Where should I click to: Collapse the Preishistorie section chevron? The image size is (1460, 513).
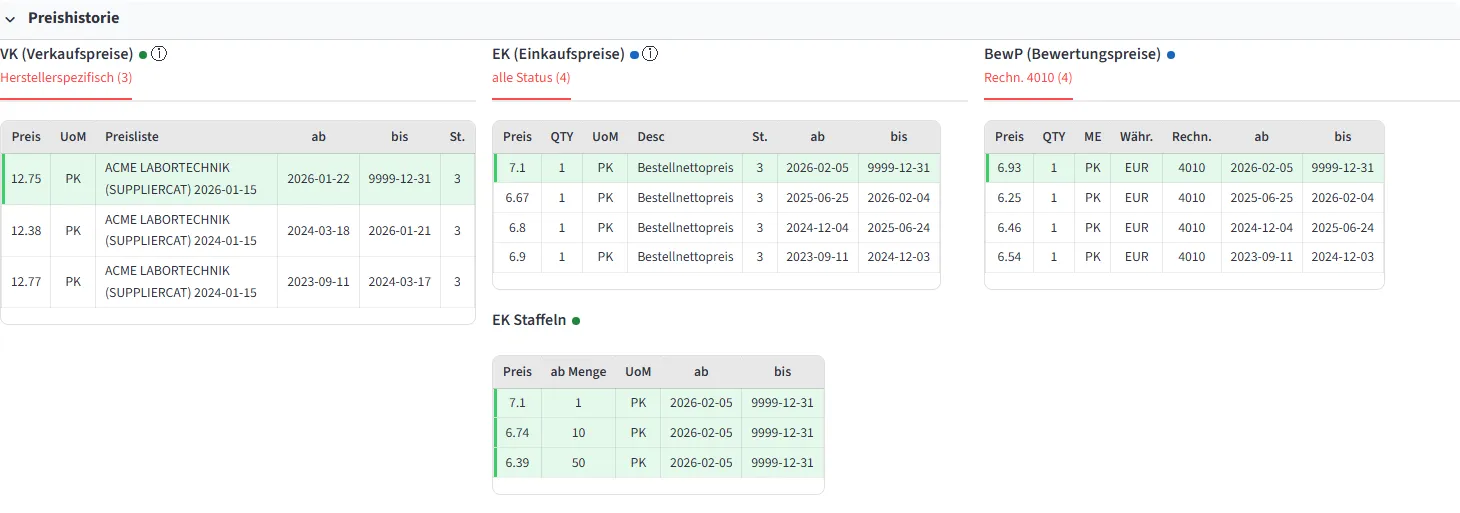(10, 19)
